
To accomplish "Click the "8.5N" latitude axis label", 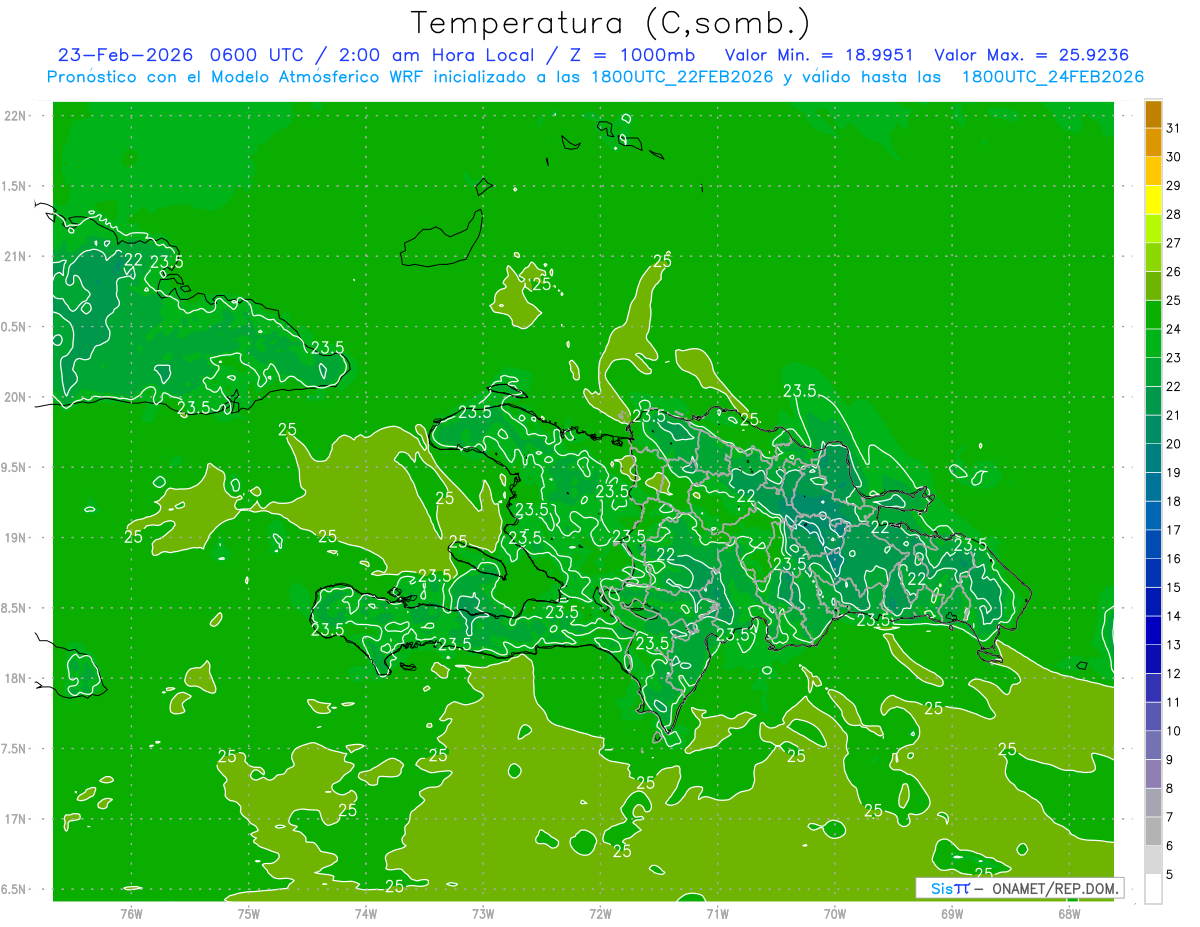I will (x=15, y=608).
